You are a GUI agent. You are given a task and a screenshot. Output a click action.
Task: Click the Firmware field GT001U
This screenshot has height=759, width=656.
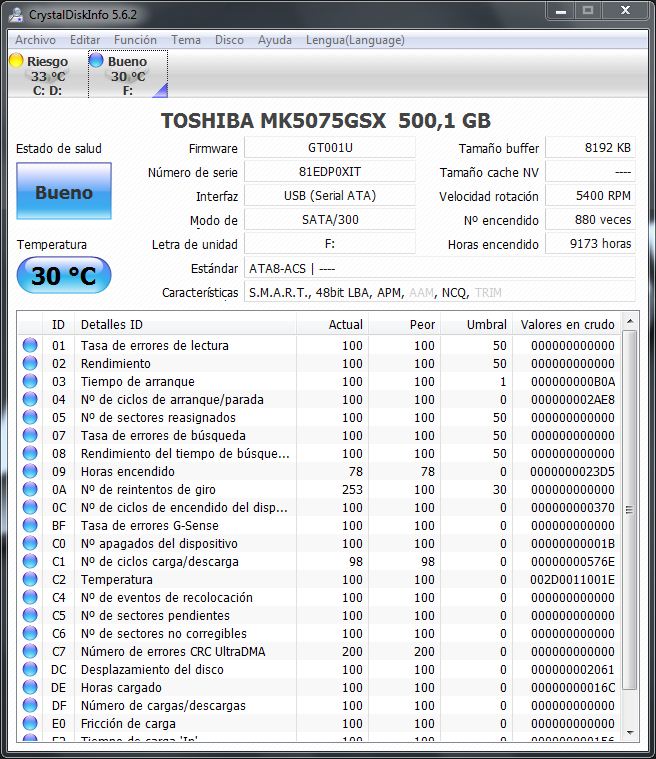[x=330, y=148]
